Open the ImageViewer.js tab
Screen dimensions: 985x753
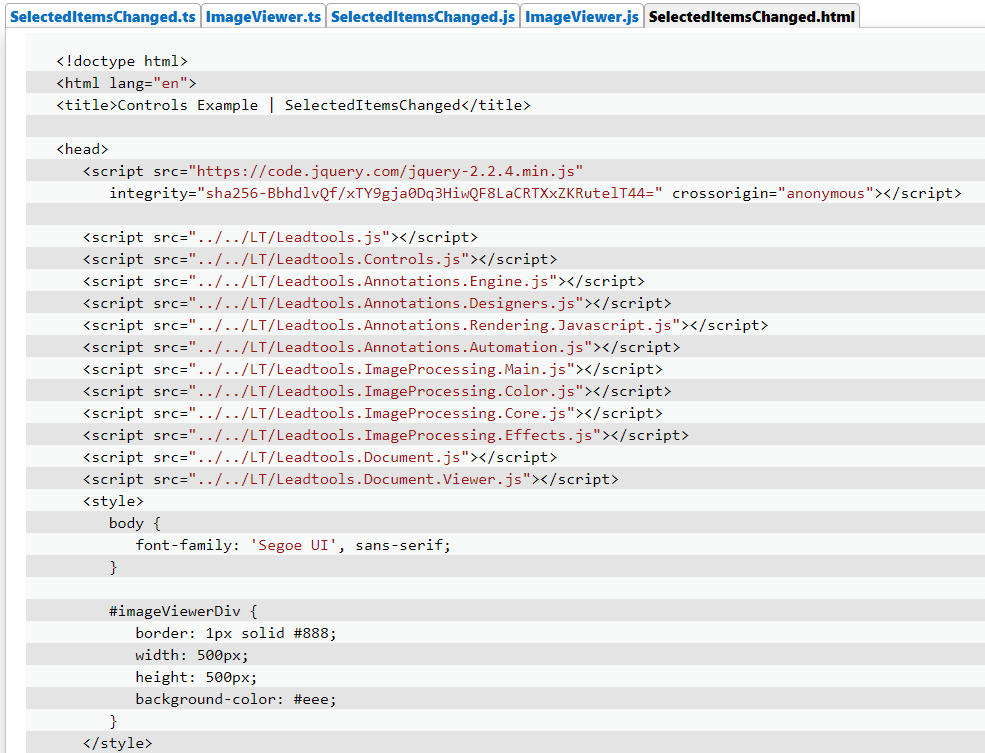click(x=582, y=17)
